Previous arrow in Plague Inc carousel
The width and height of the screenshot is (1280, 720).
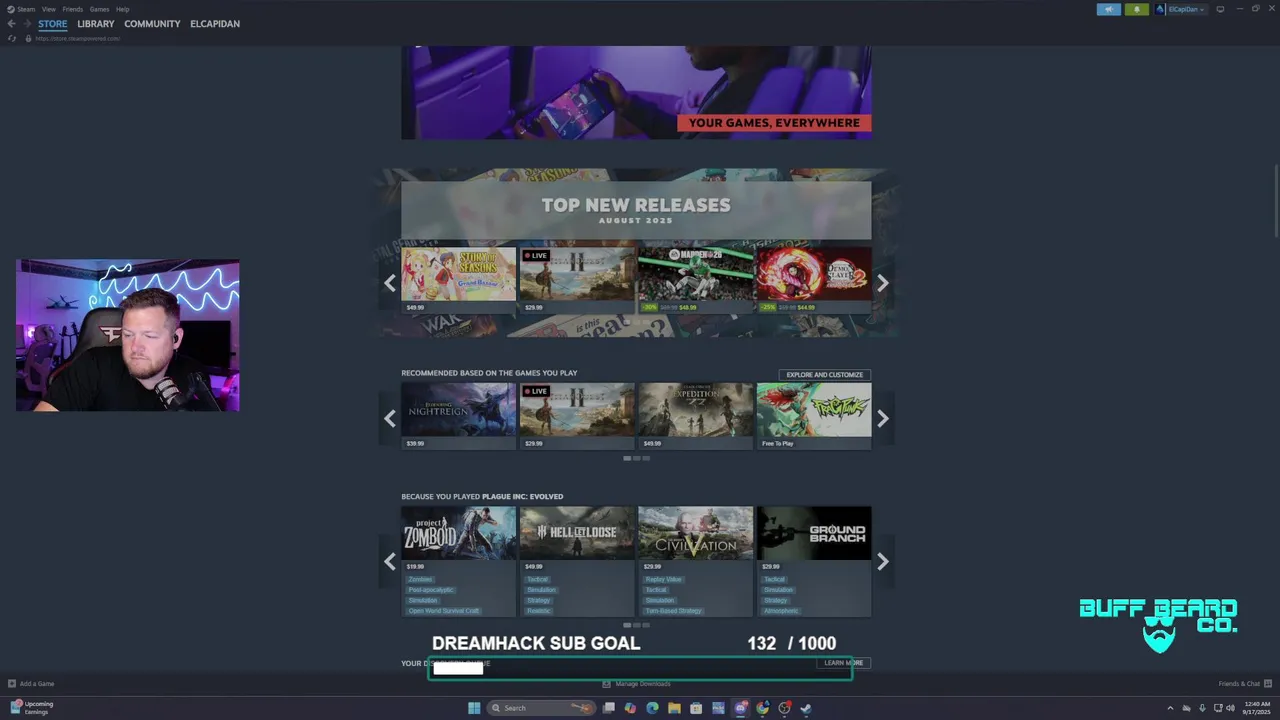390,561
